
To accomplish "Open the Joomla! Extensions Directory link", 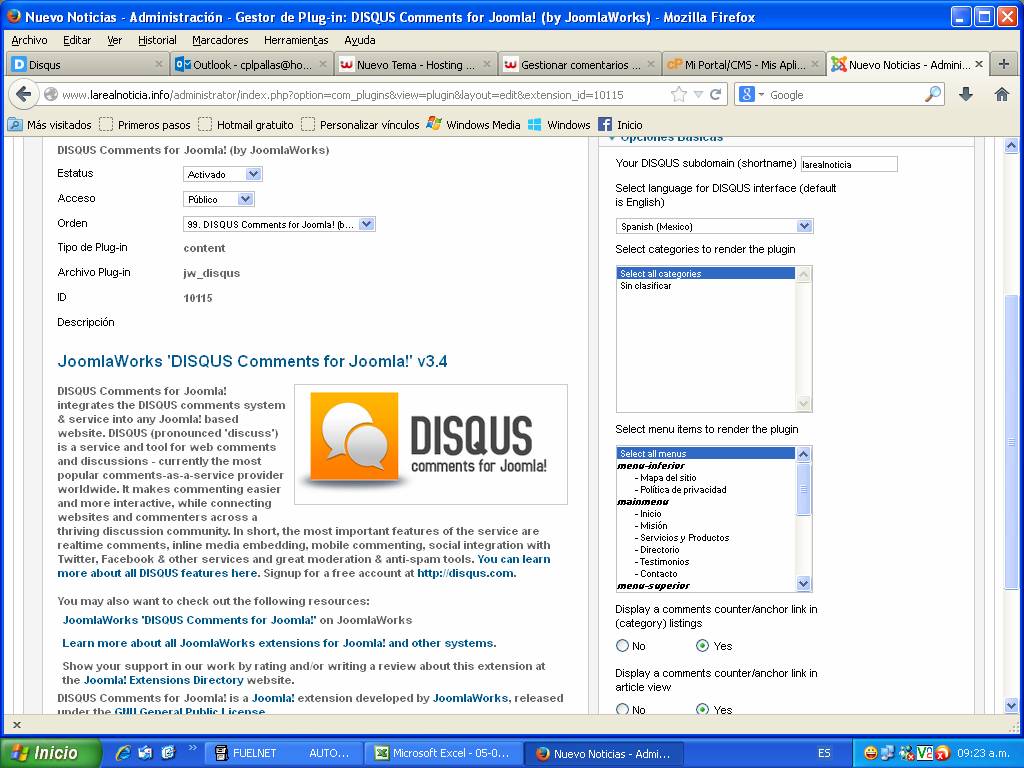I will coord(163,680).
